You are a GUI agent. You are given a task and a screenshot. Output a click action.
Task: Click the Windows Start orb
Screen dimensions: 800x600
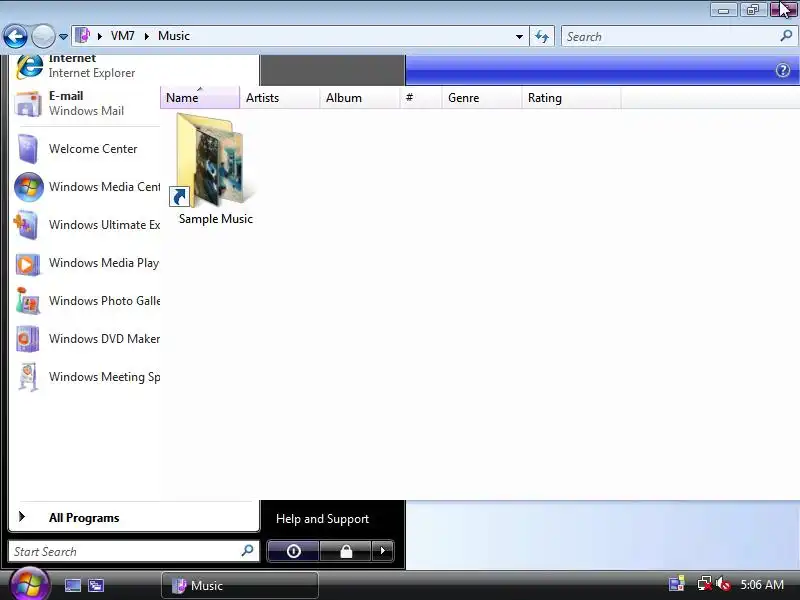coord(29,585)
